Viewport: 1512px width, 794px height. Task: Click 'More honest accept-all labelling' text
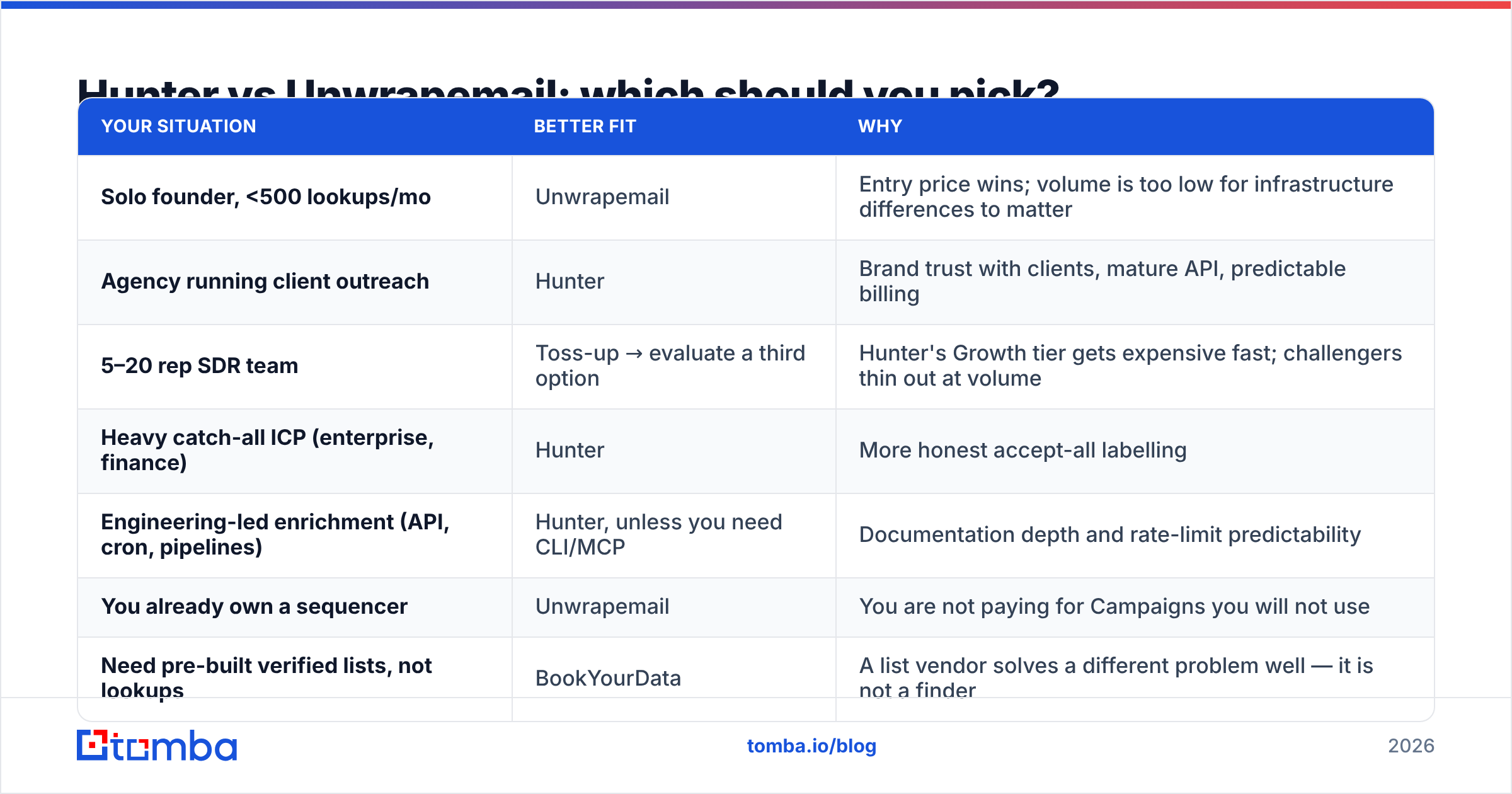point(1023,450)
